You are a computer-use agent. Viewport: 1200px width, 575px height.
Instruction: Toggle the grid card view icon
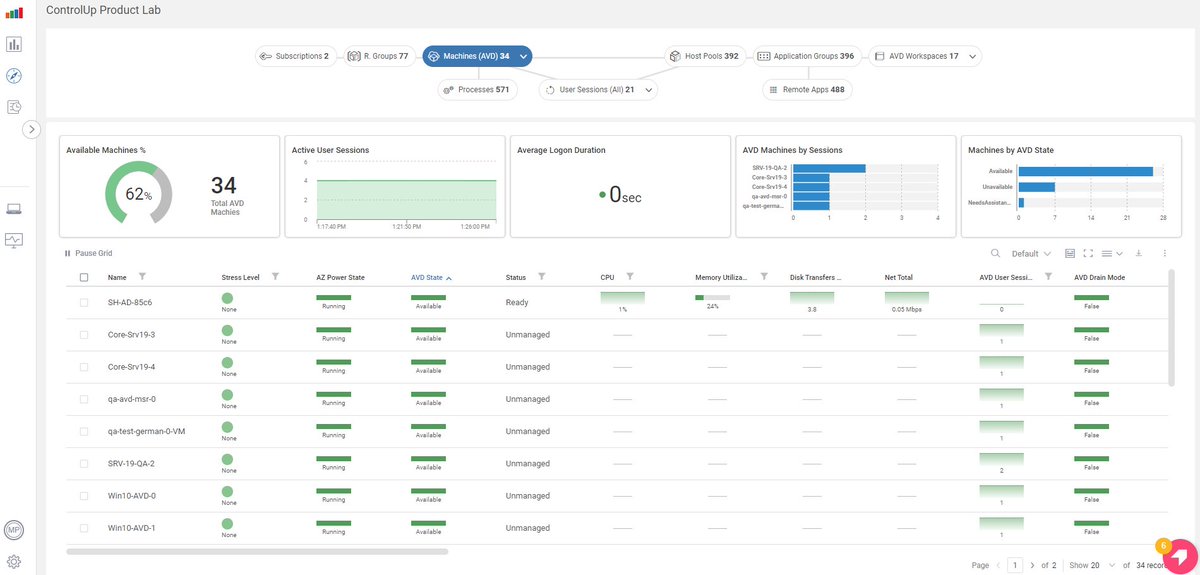[1069, 254]
